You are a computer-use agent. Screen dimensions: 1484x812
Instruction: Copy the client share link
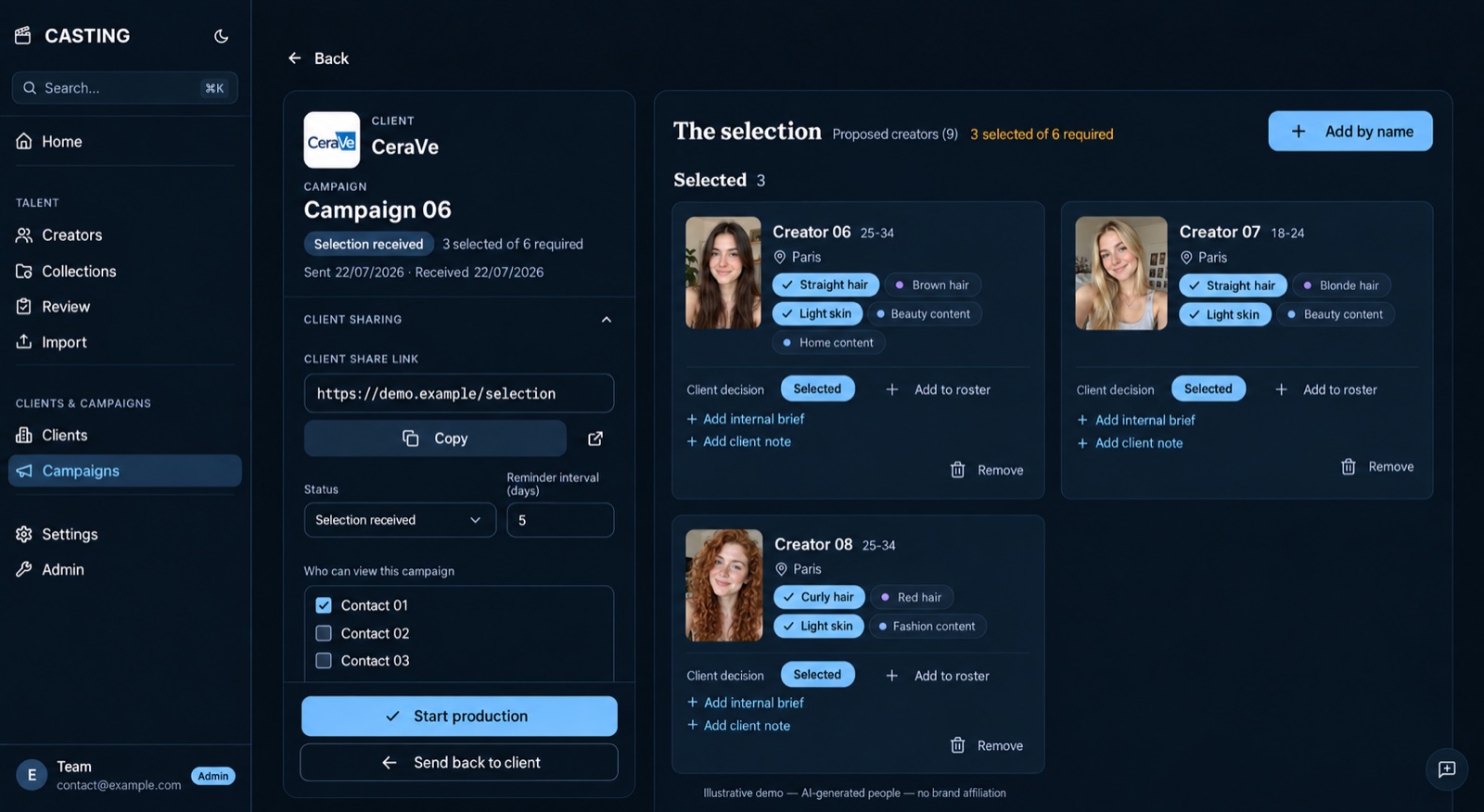[435, 438]
